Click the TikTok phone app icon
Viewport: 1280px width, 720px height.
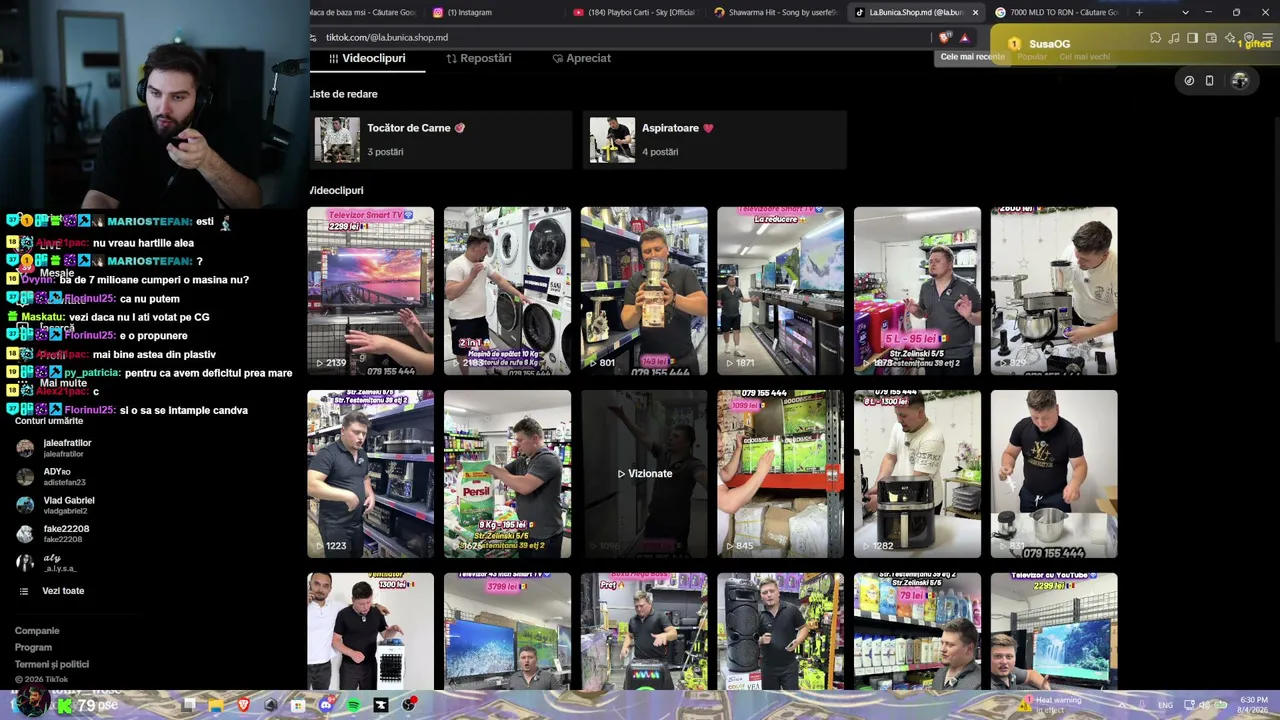pos(1209,81)
